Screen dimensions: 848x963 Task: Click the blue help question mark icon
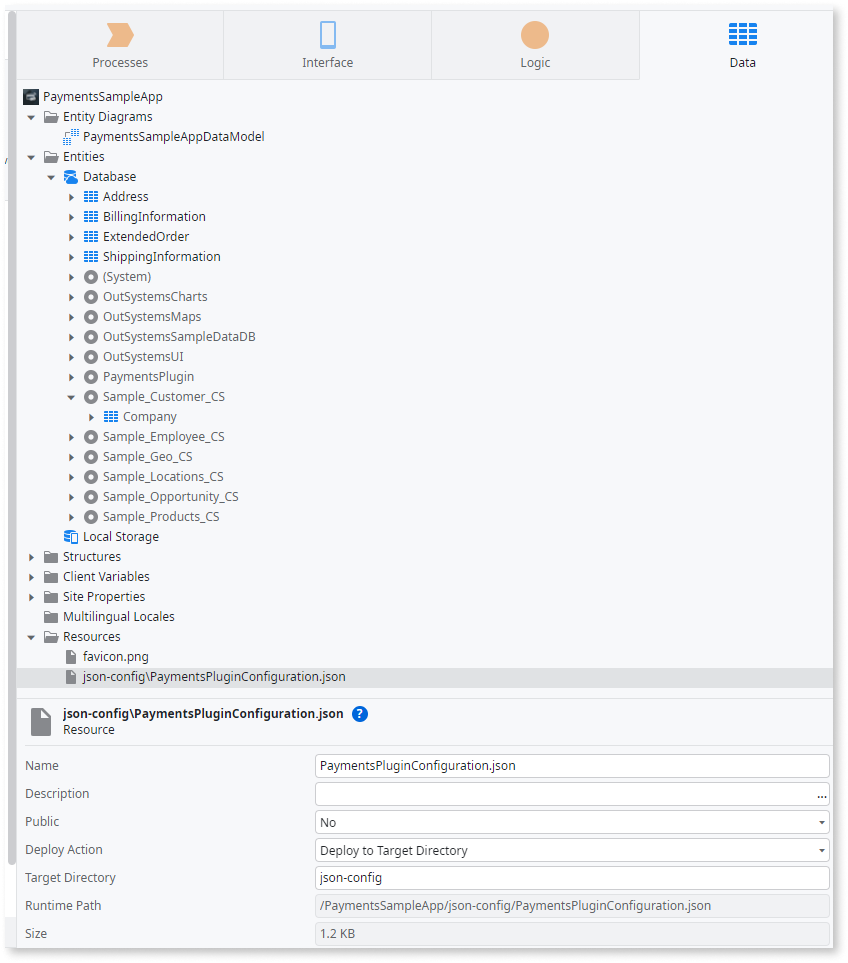360,714
